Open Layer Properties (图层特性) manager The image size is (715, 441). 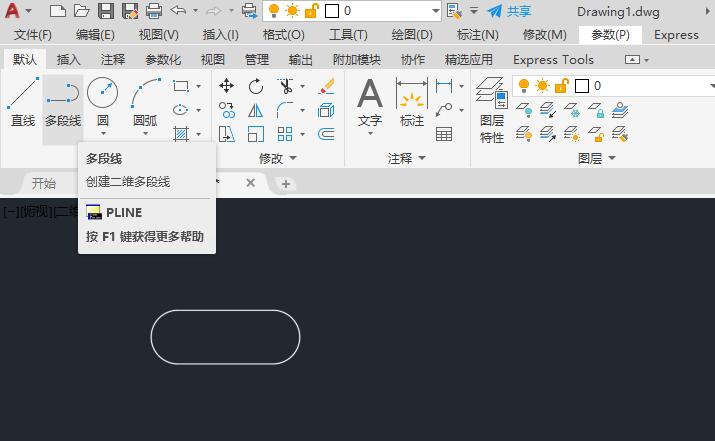pos(492,110)
